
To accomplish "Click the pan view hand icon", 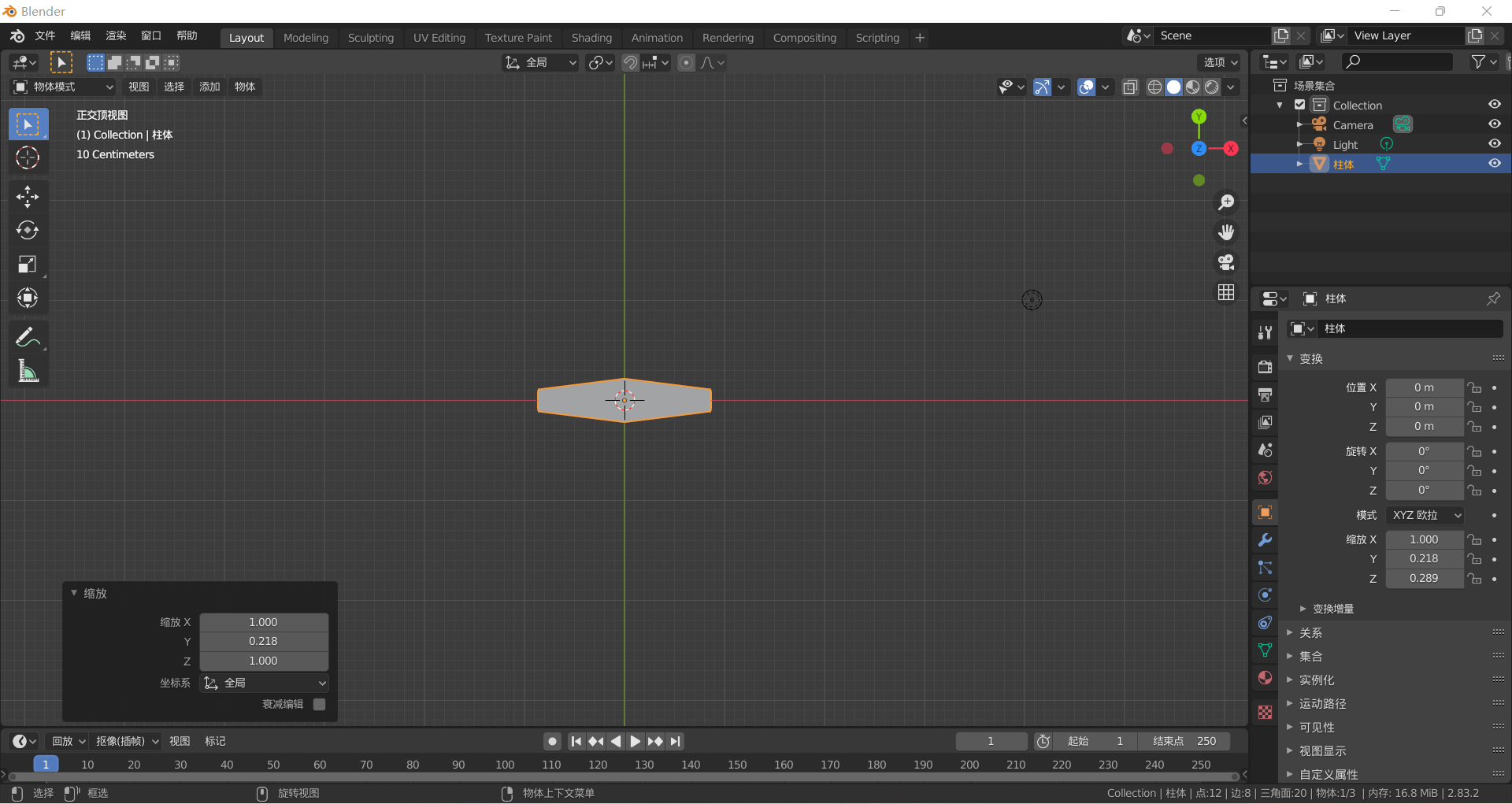I will tap(1226, 232).
